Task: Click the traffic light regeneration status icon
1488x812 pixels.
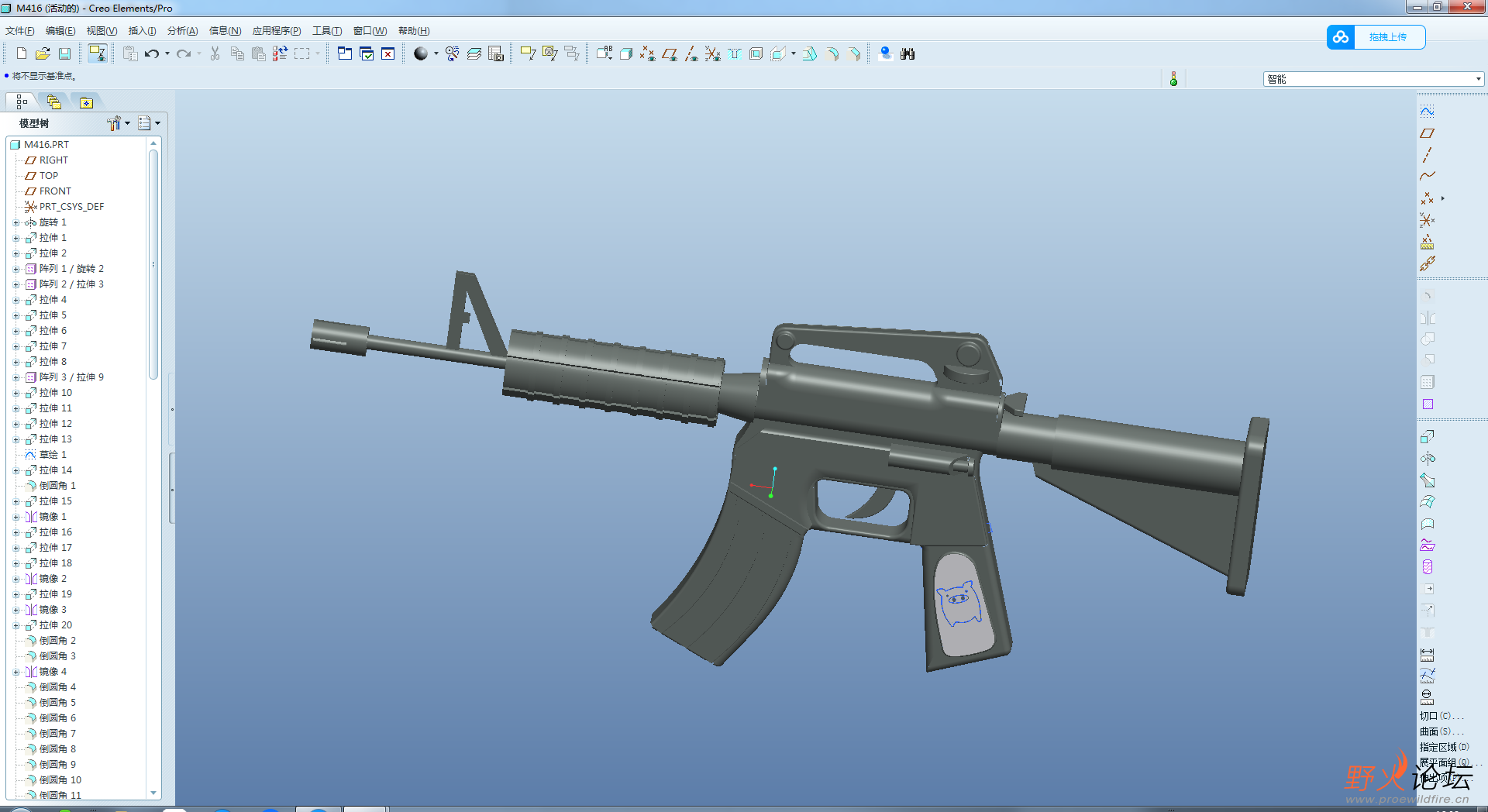Action: 1173,79
